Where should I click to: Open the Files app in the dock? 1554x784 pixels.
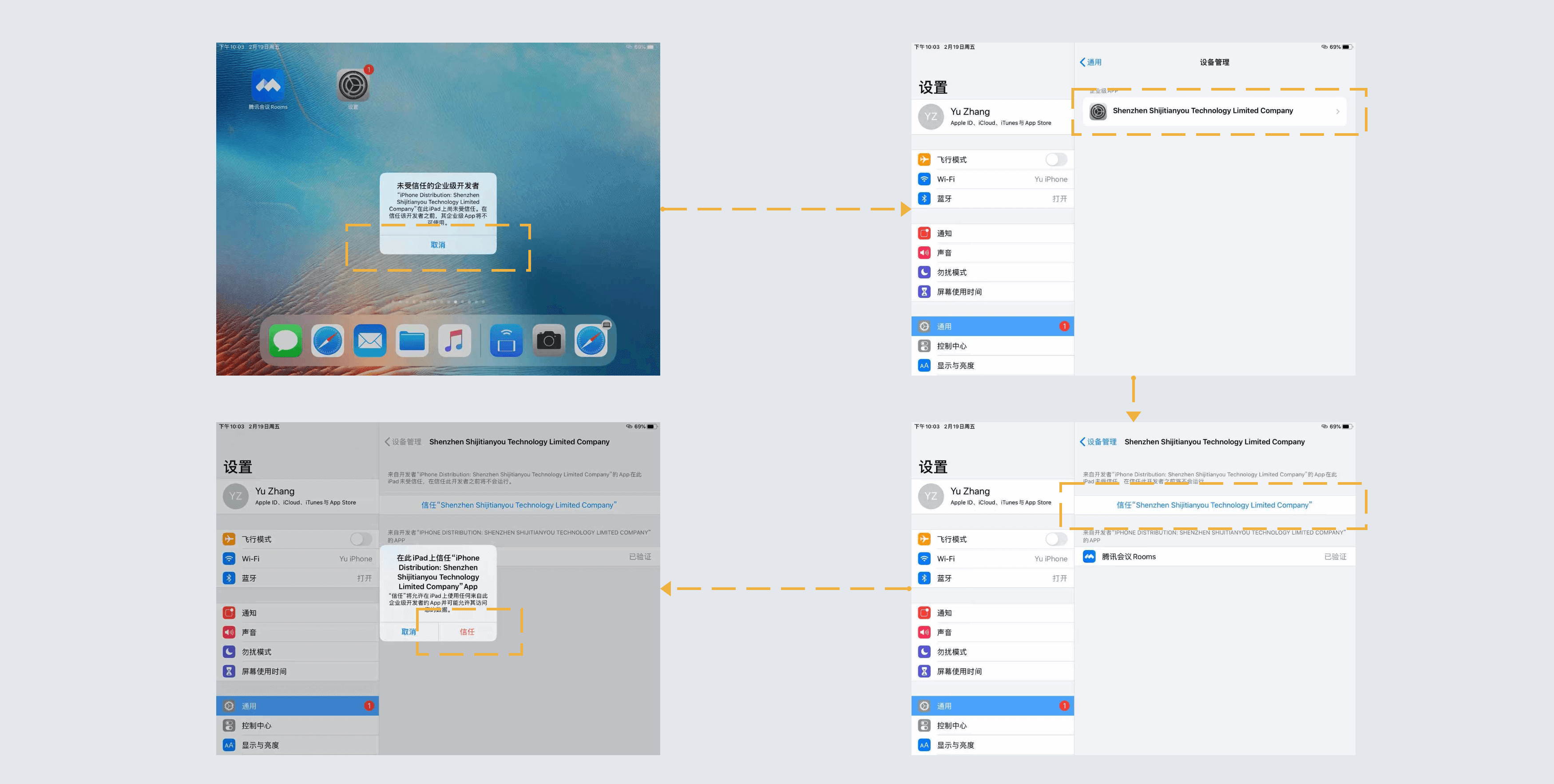coord(412,341)
